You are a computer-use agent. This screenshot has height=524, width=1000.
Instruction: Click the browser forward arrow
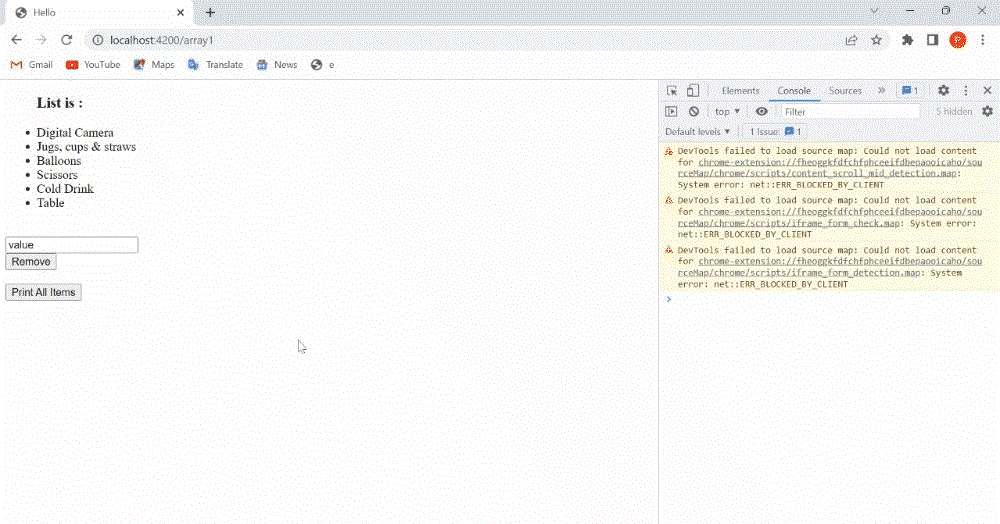click(x=41, y=40)
